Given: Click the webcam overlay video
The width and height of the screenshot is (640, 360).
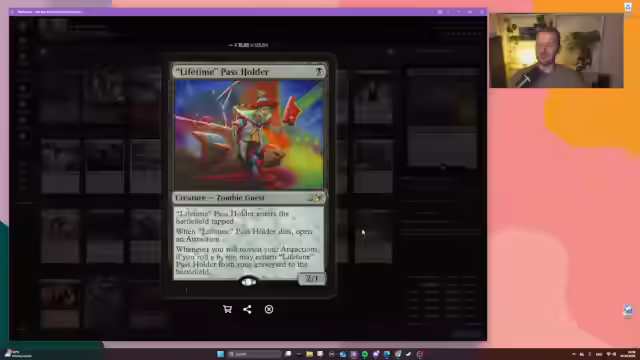Looking at the screenshot, I should pos(556,50).
